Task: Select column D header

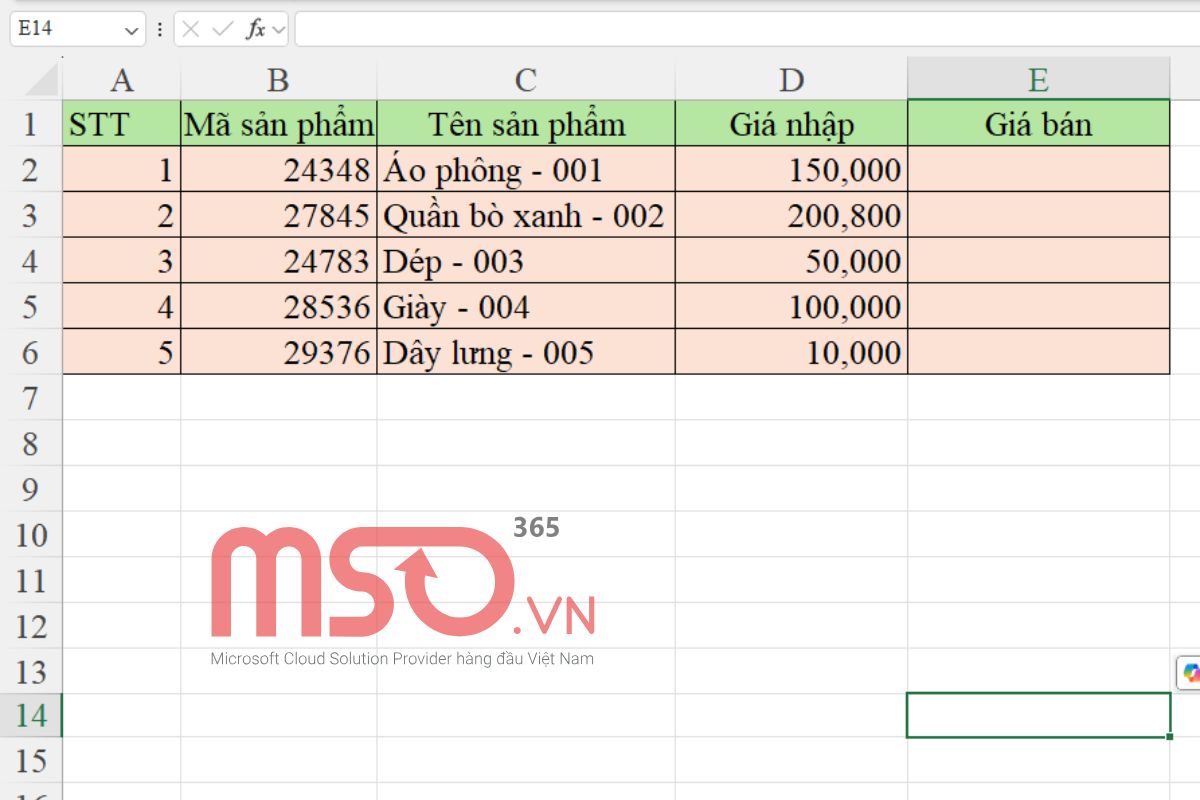Action: click(791, 79)
